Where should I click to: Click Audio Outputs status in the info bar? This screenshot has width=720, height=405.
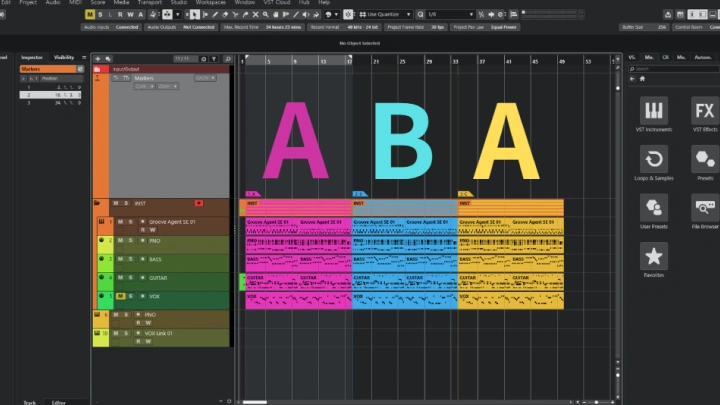180,27
